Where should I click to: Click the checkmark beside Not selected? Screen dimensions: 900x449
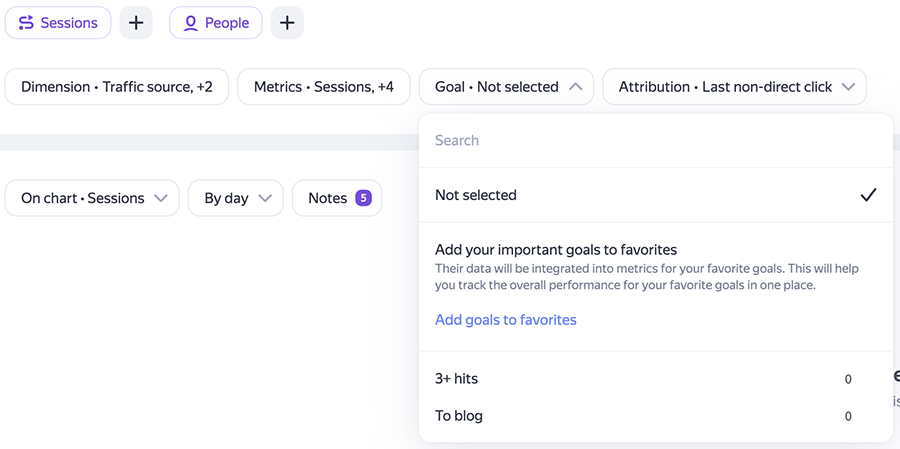(x=868, y=195)
